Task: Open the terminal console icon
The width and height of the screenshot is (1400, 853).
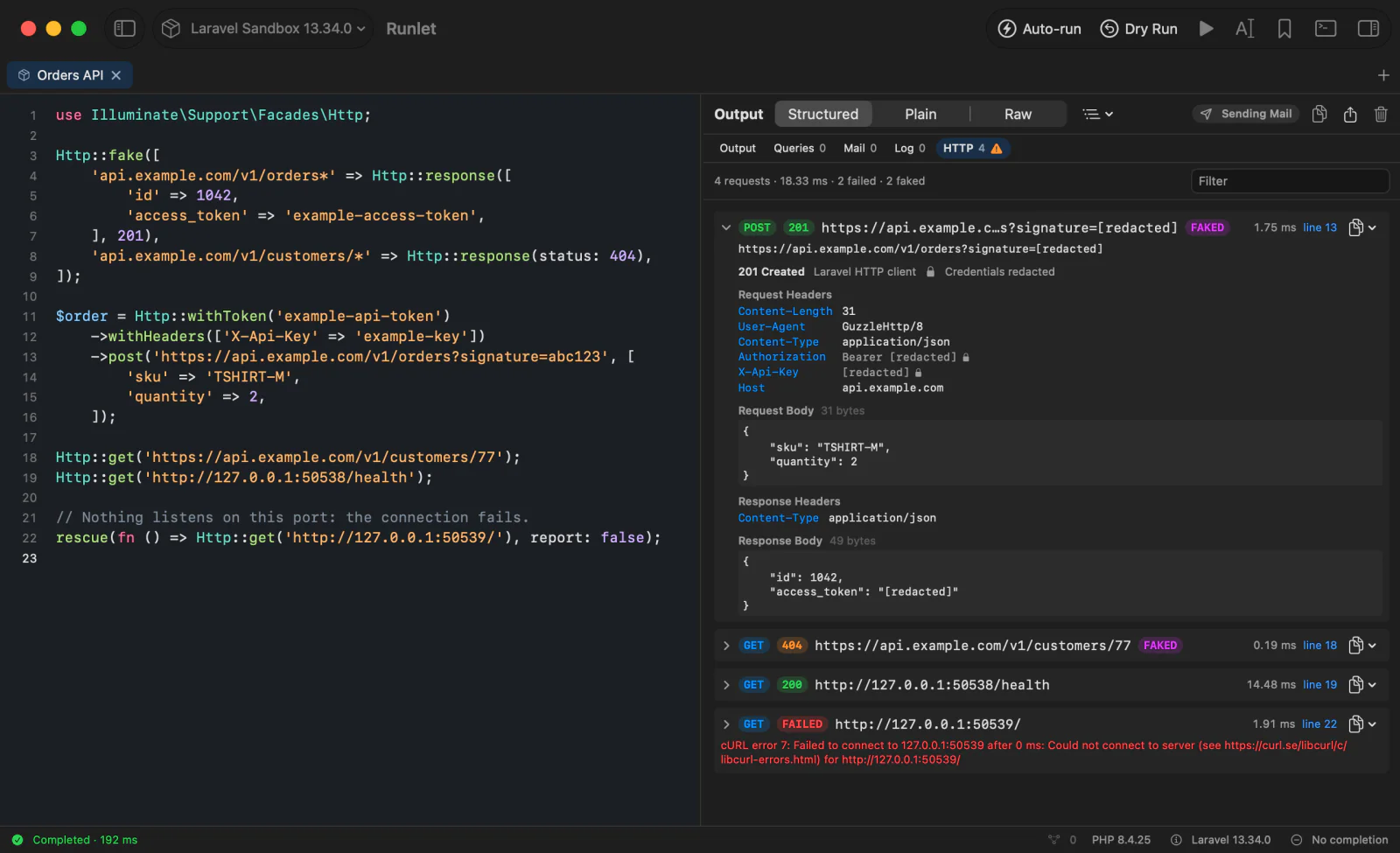Action: pos(1326,29)
